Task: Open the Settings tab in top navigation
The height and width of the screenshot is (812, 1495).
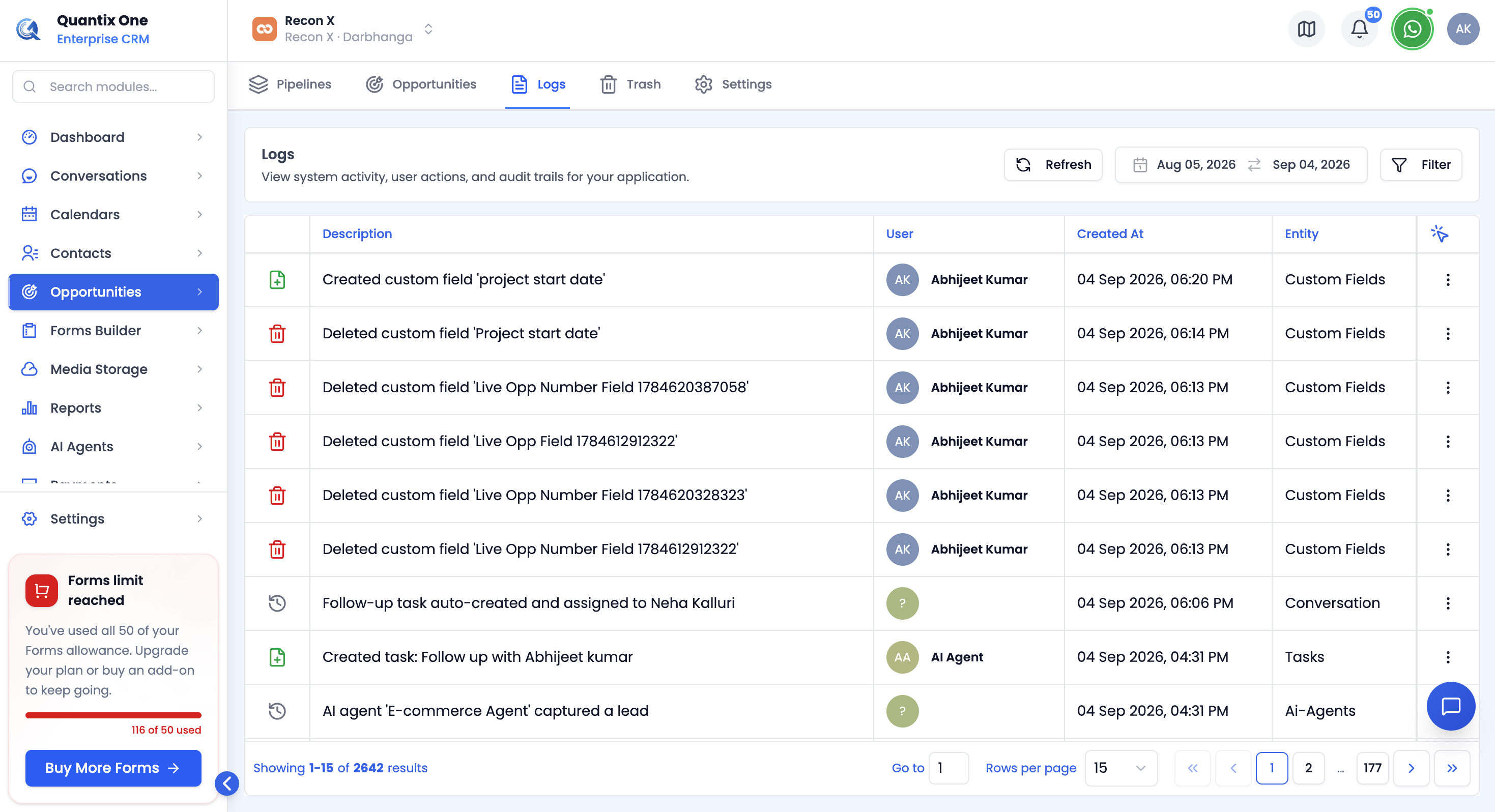Action: [x=733, y=85]
